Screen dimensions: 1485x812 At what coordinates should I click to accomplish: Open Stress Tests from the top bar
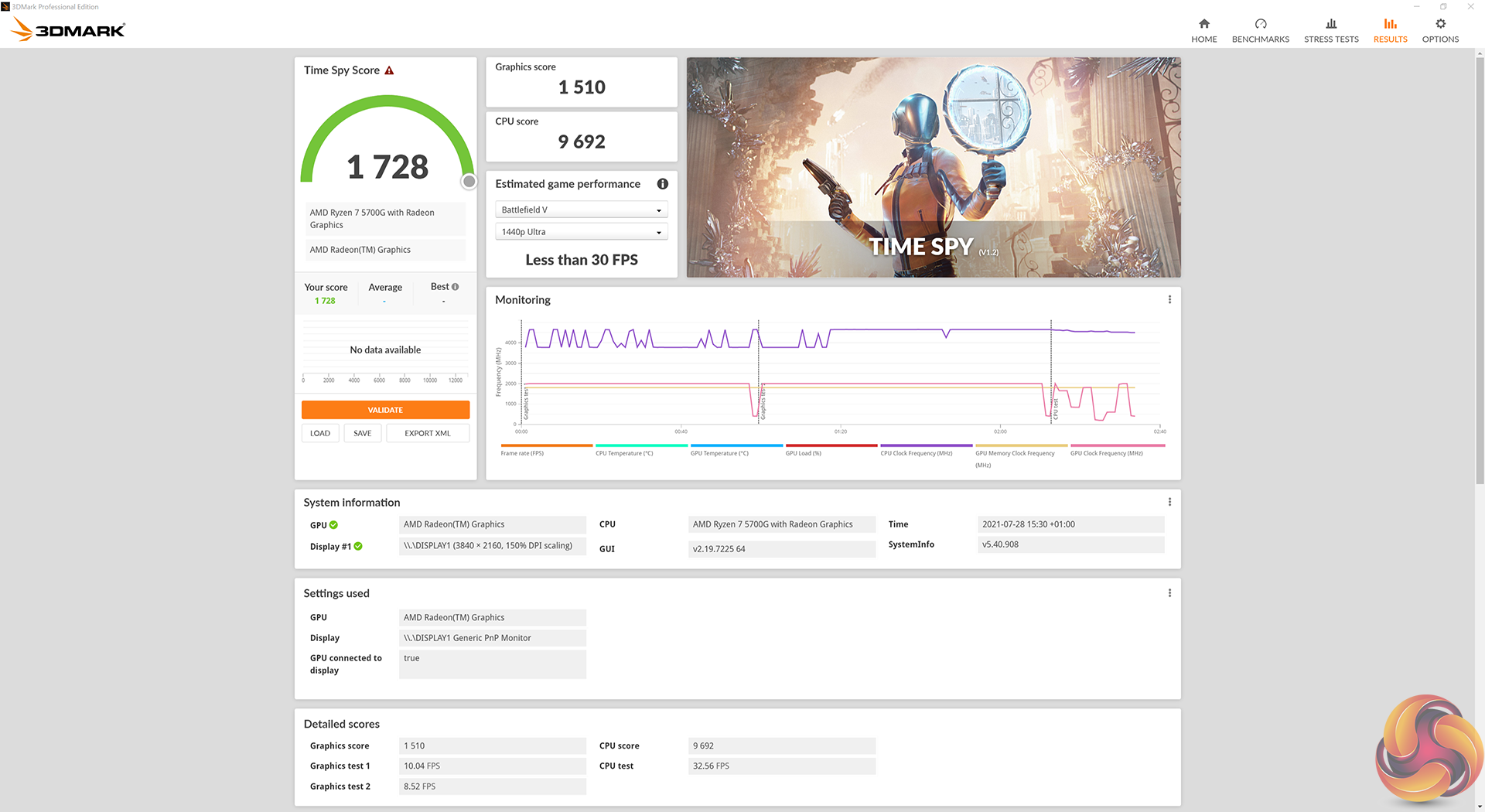1330,30
